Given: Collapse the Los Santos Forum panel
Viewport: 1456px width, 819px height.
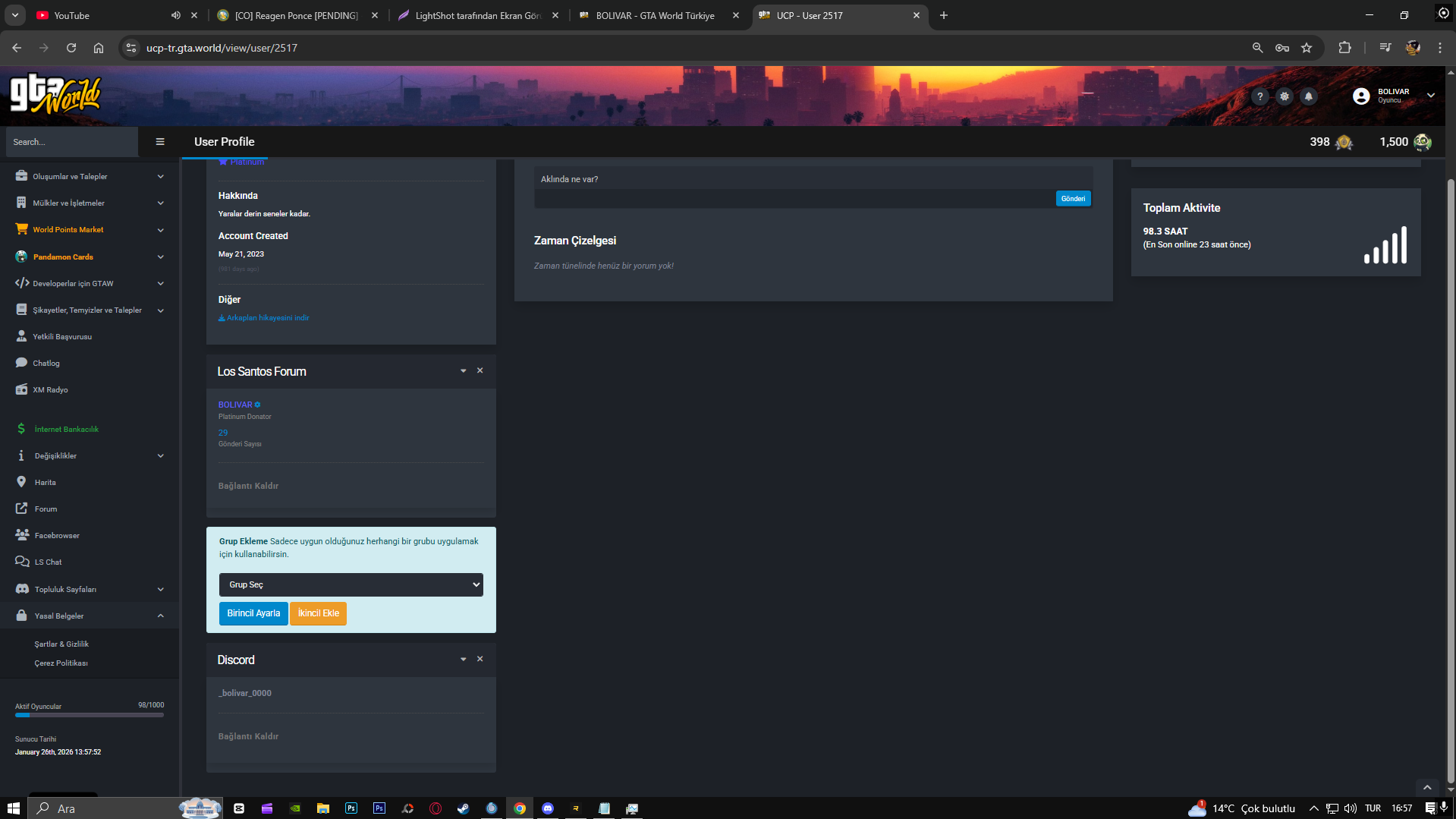Looking at the screenshot, I should [x=463, y=371].
